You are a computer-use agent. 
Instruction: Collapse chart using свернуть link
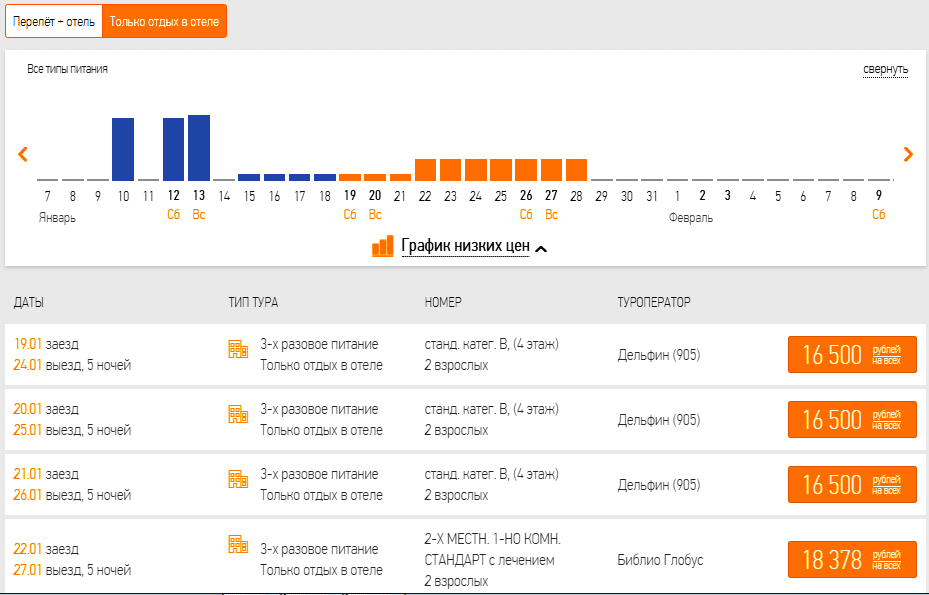(x=885, y=70)
